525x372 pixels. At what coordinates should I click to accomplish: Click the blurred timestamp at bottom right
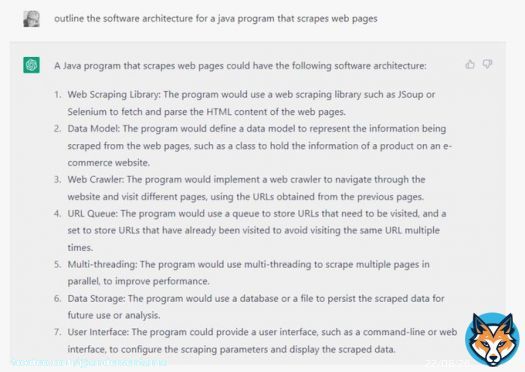point(447,363)
